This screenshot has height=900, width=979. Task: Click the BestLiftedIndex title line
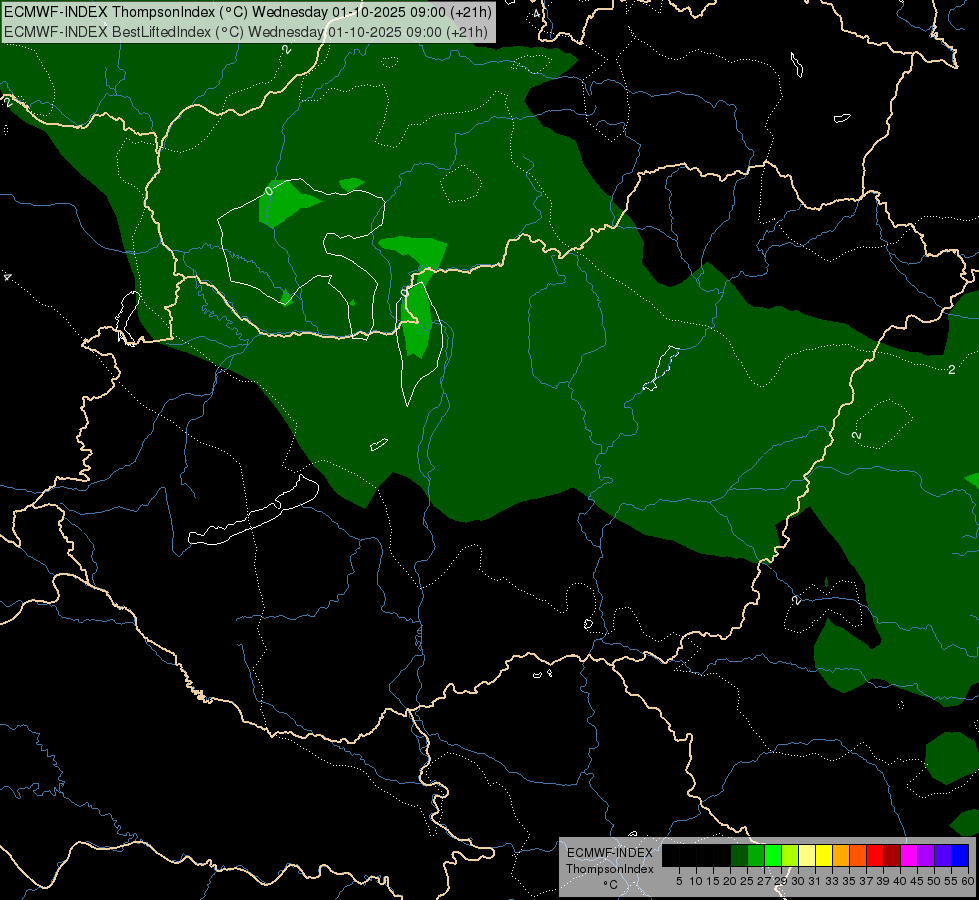[245, 31]
